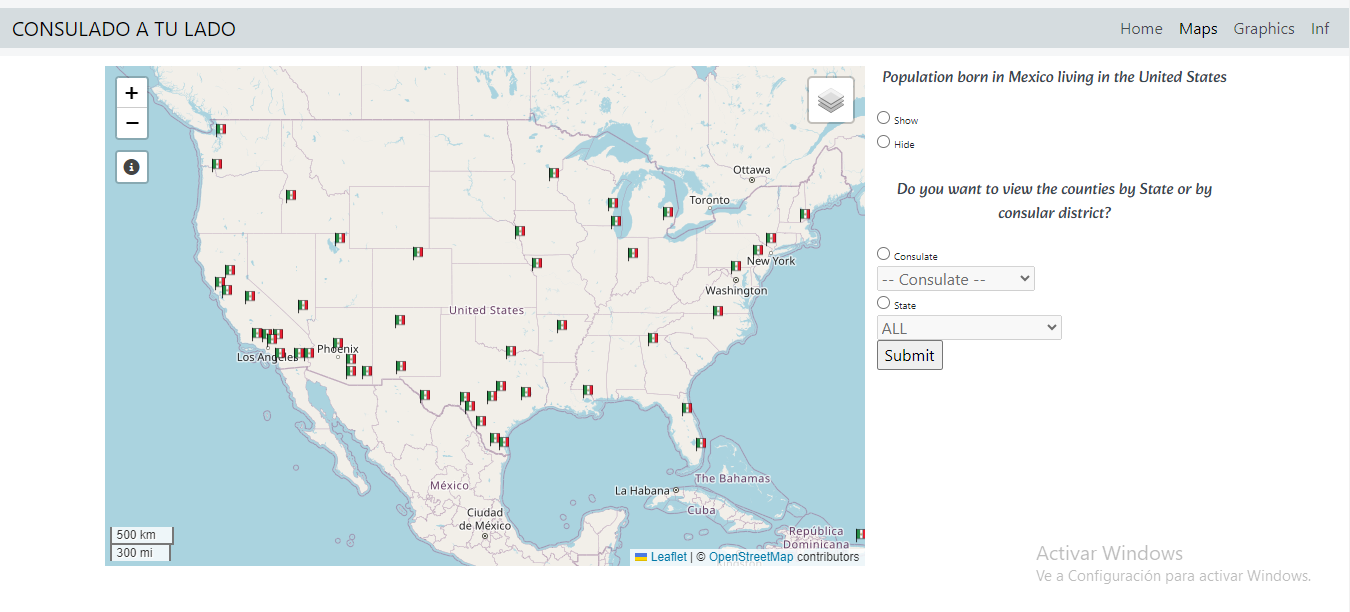
Task: Expand the state dropdown showing ALL
Action: 969,328
